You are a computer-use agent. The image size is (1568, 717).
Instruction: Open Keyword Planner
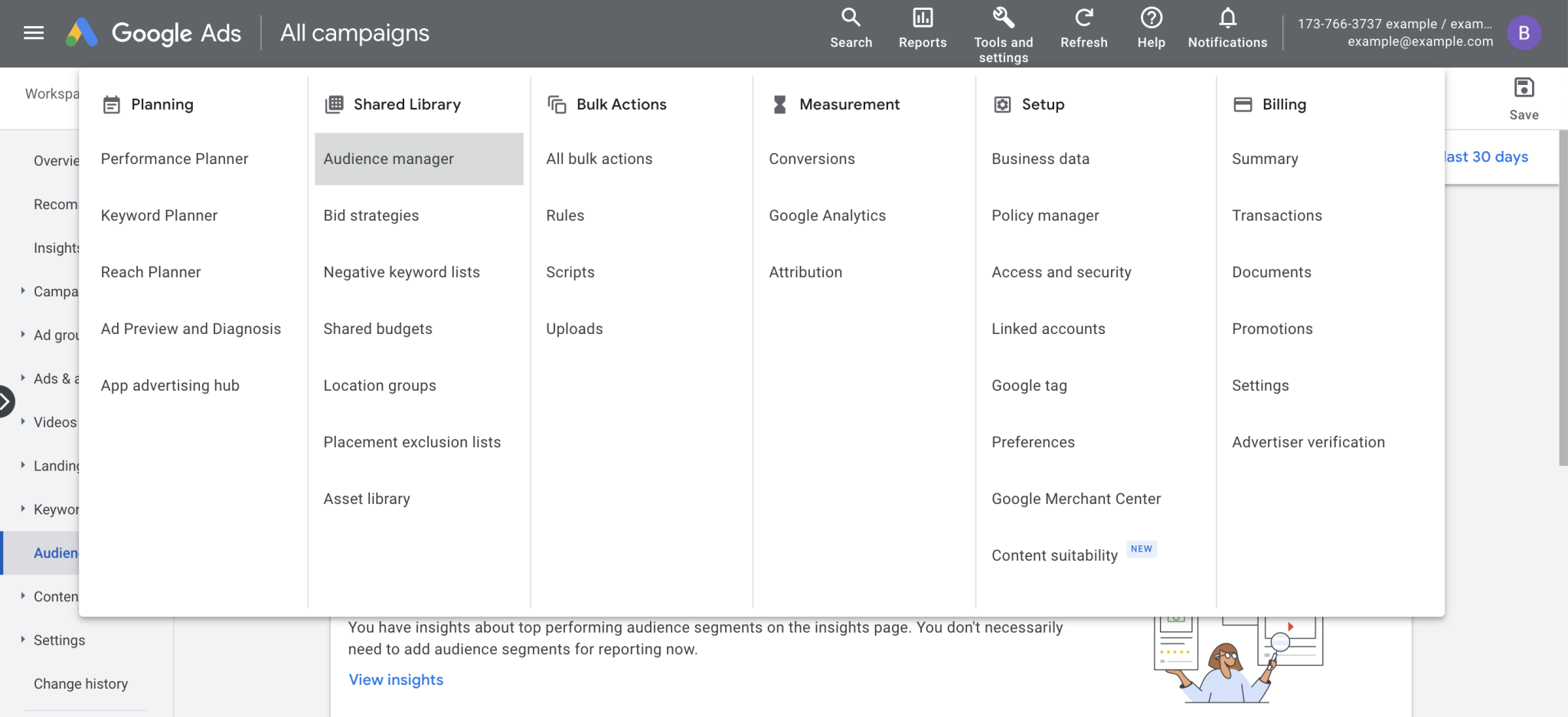(159, 215)
